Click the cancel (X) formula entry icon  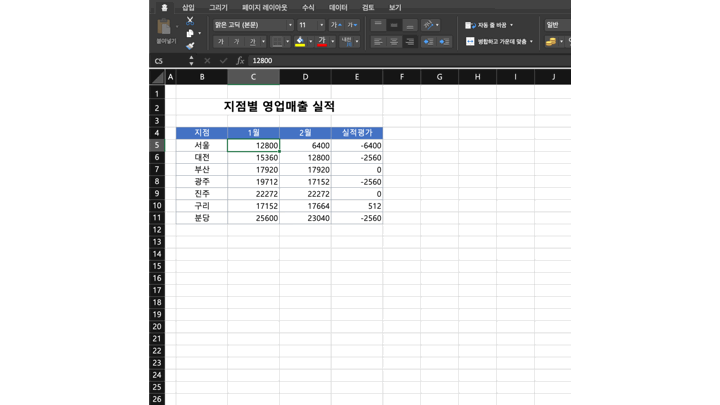tap(207, 61)
